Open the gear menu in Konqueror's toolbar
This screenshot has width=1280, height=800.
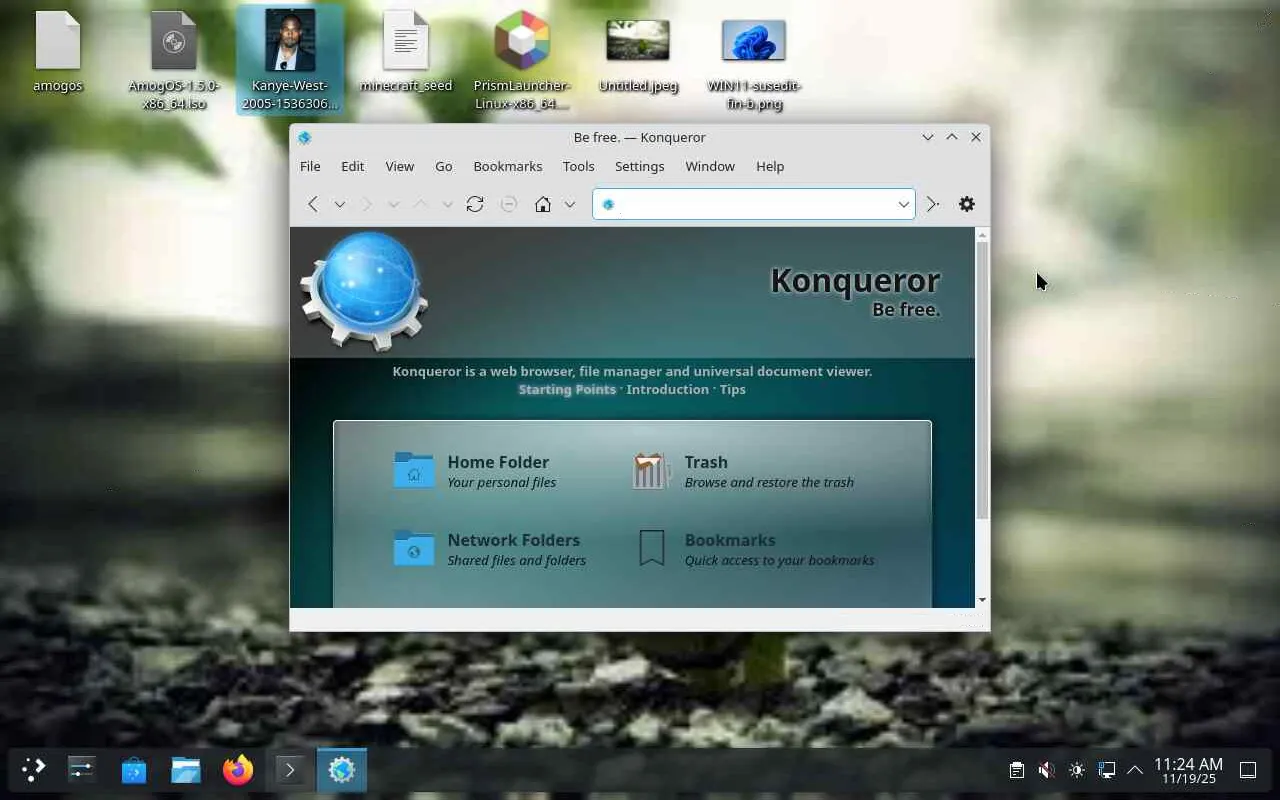[967, 204]
